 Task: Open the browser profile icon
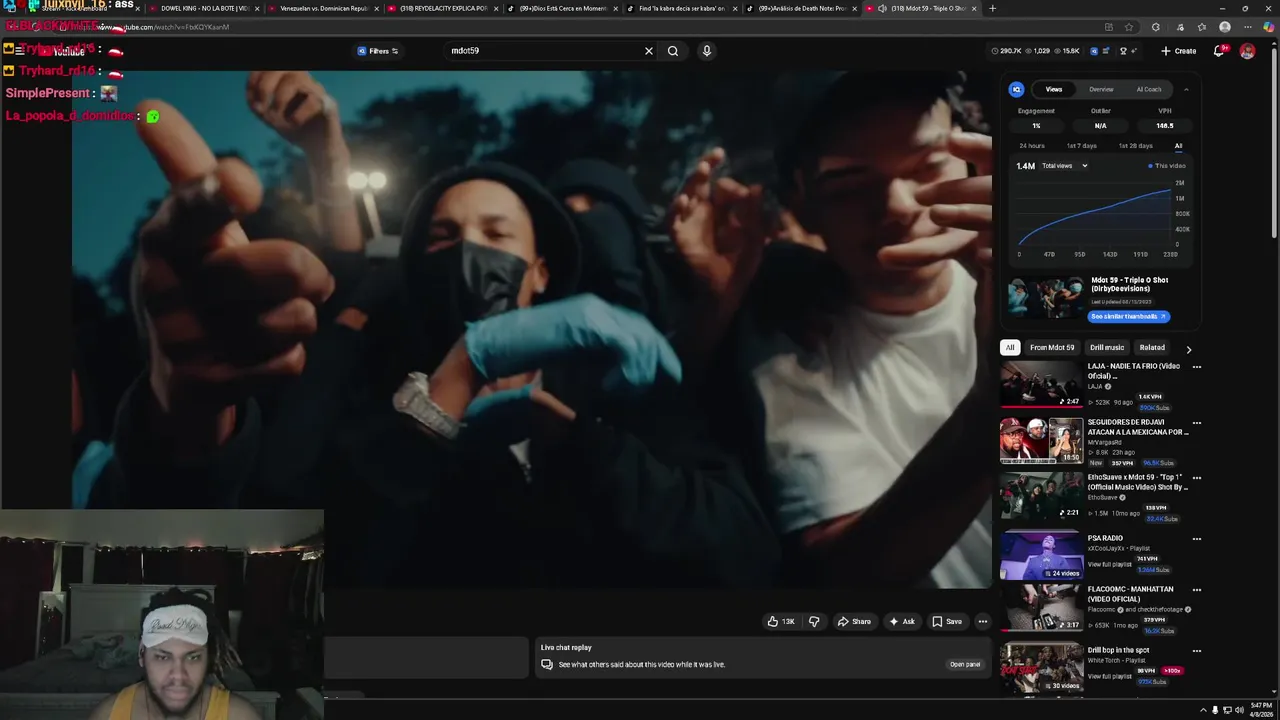[x=1225, y=27]
